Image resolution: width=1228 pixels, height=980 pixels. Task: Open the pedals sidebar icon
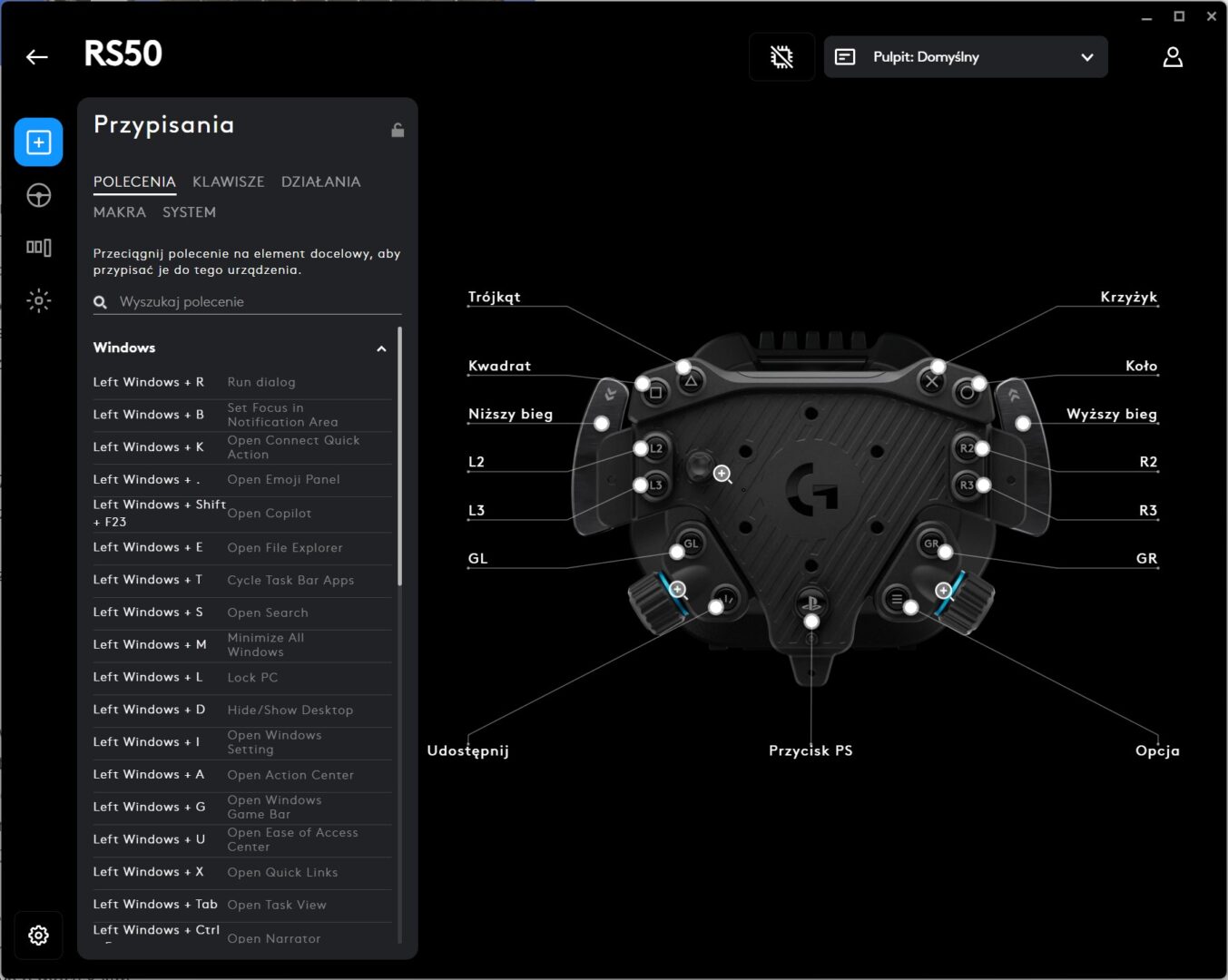pos(38,247)
